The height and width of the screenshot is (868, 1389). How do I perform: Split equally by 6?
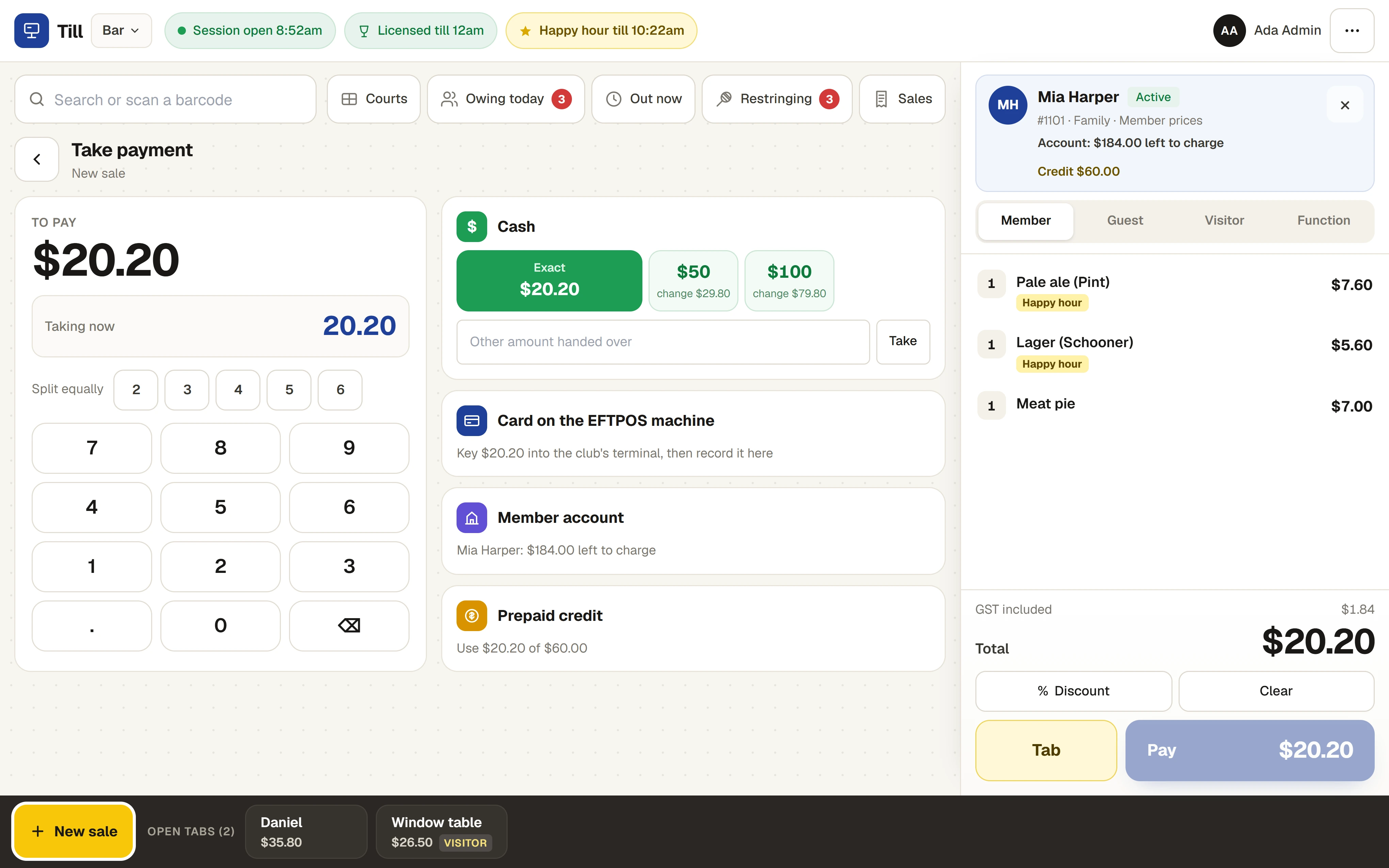(x=340, y=390)
